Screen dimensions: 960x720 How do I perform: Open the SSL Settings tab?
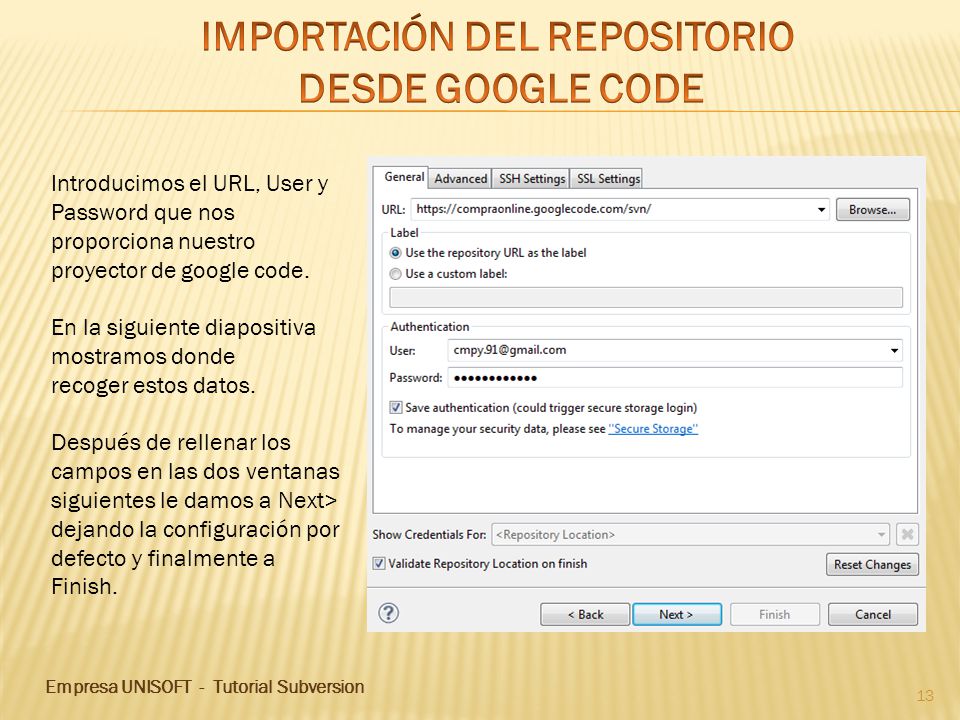pyautogui.click(x=608, y=179)
